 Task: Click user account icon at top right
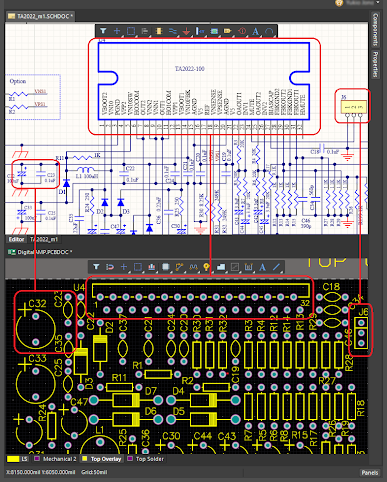(x=339, y=3)
